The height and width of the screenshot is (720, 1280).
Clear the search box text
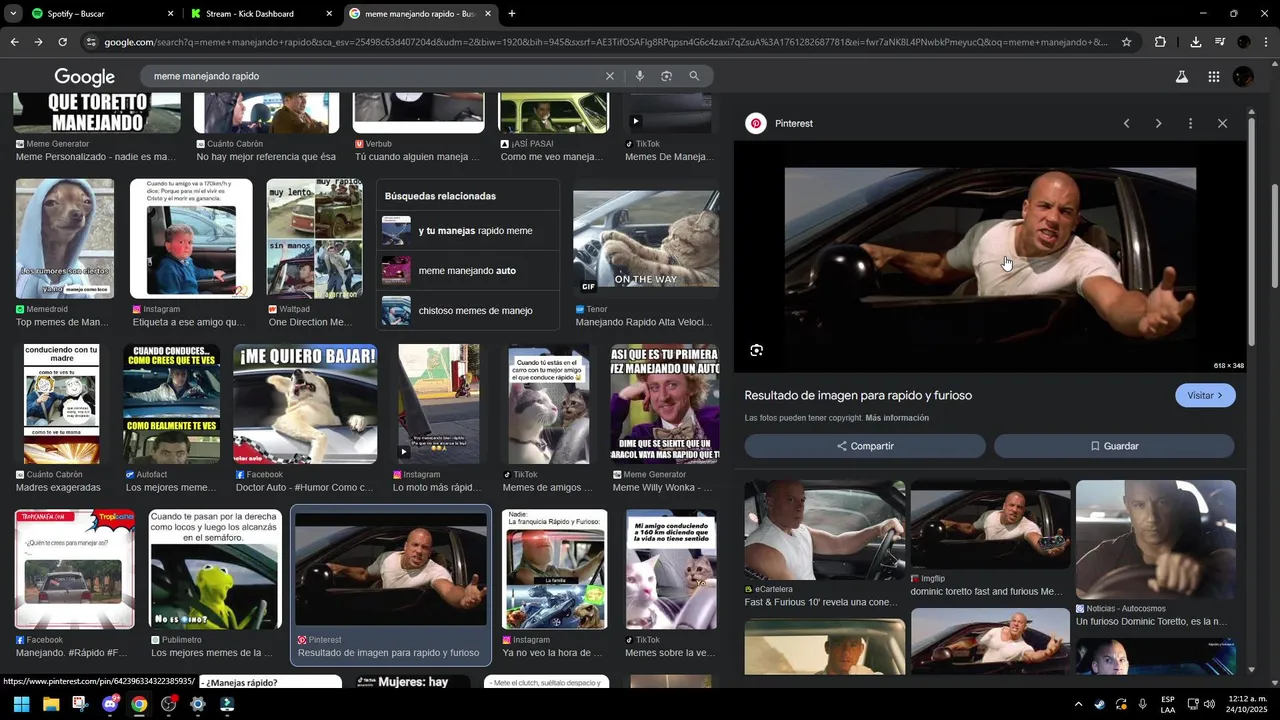pyautogui.click(x=610, y=76)
